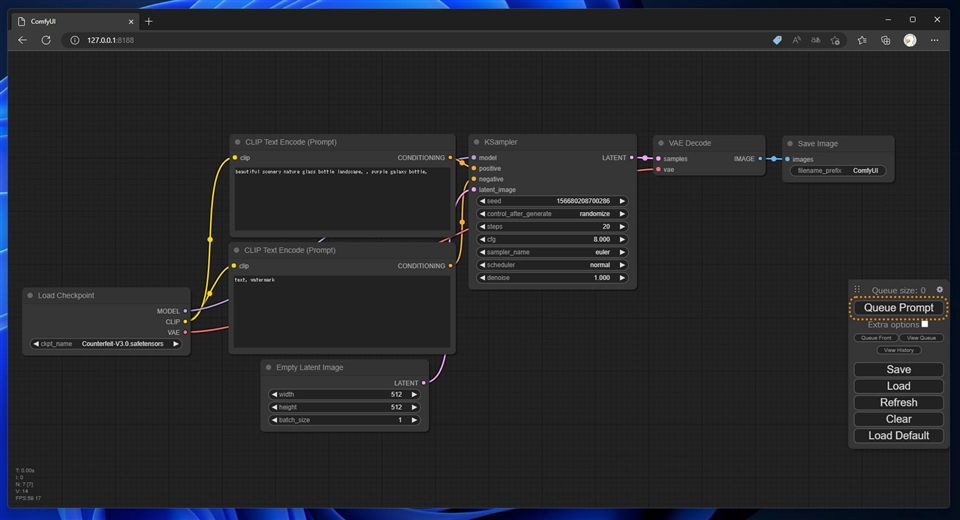Click the Queue Prompt button
This screenshot has width=960, height=520.
point(898,307)
